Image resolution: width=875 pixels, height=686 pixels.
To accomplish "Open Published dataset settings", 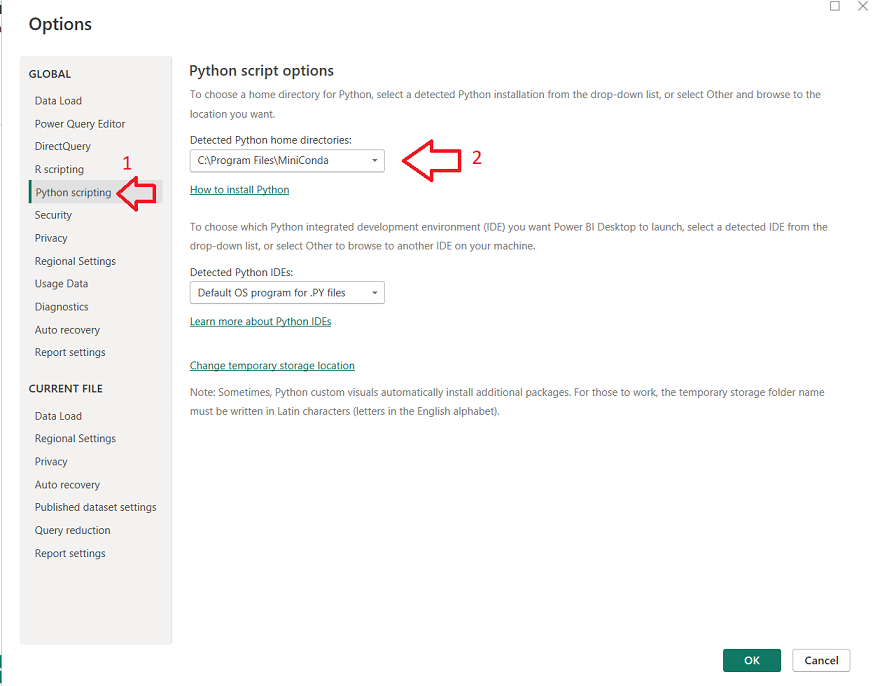I will click(95, 507).
